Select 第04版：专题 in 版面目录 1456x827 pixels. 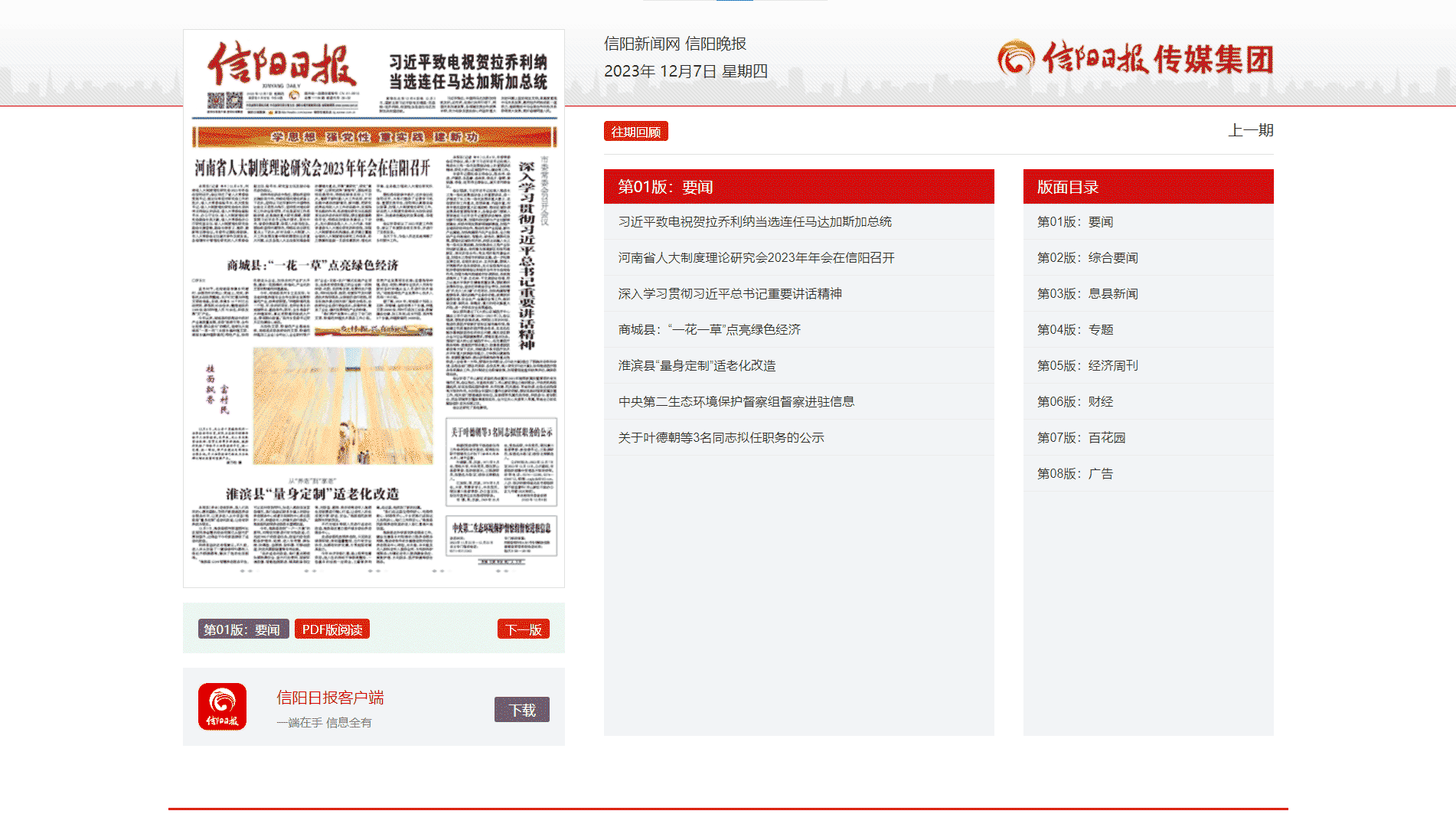point(1075,330)
